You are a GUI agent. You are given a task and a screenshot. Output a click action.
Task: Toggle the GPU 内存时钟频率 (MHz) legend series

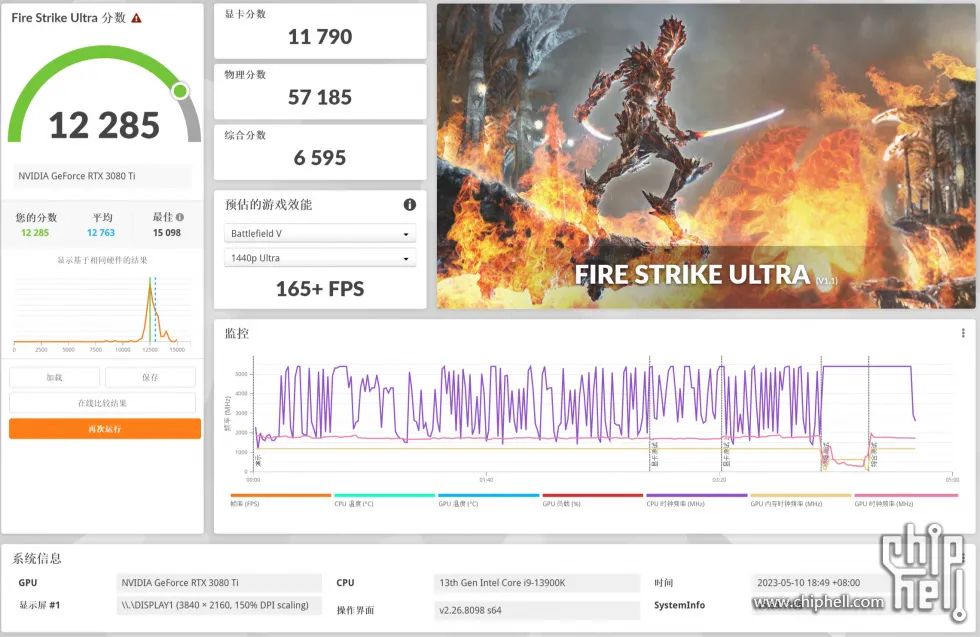[x=801, y=500]
